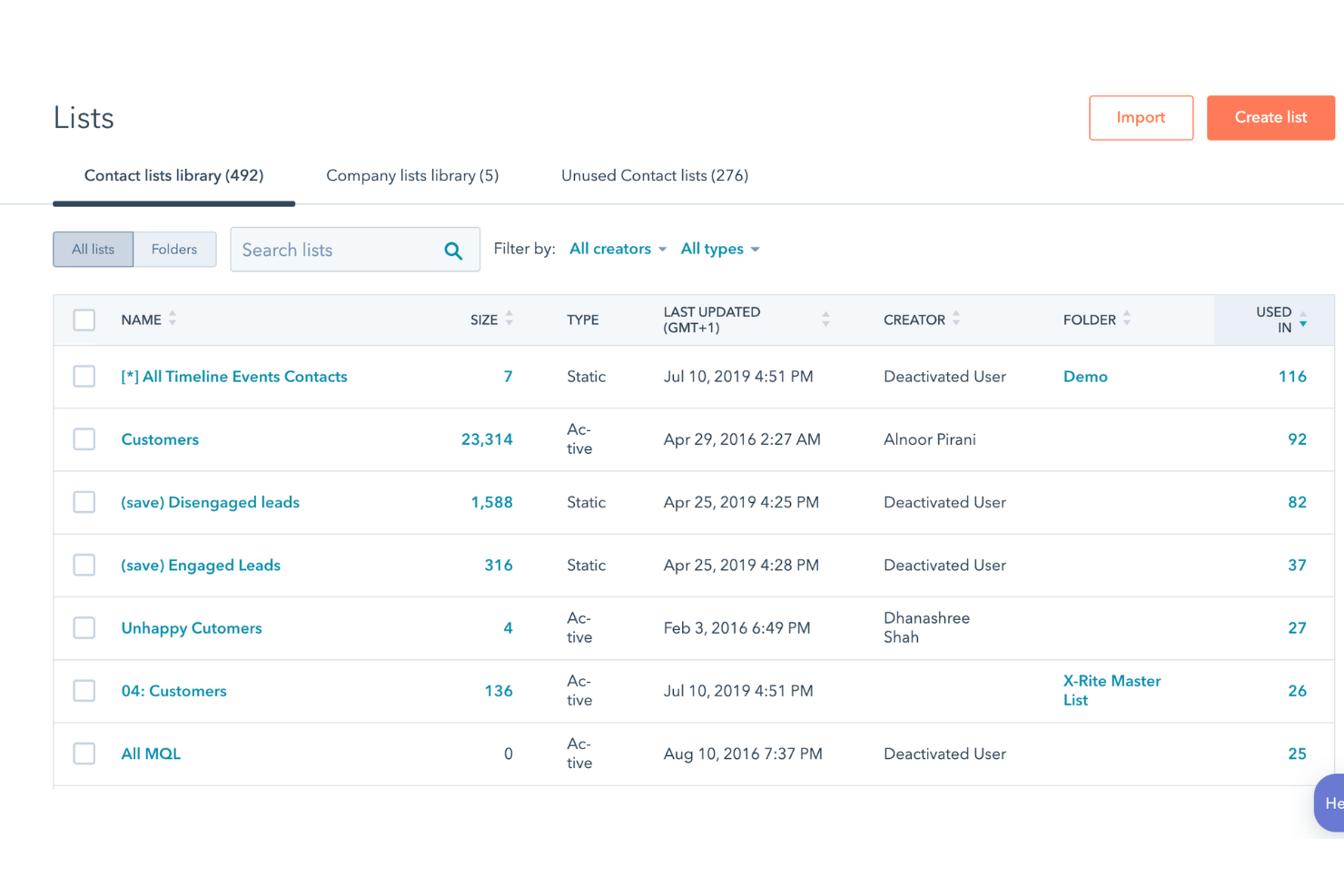The height and width of the screenshot is (896, 1344).
Task: Sort lists by Folder
Action: click(1126, 320)
